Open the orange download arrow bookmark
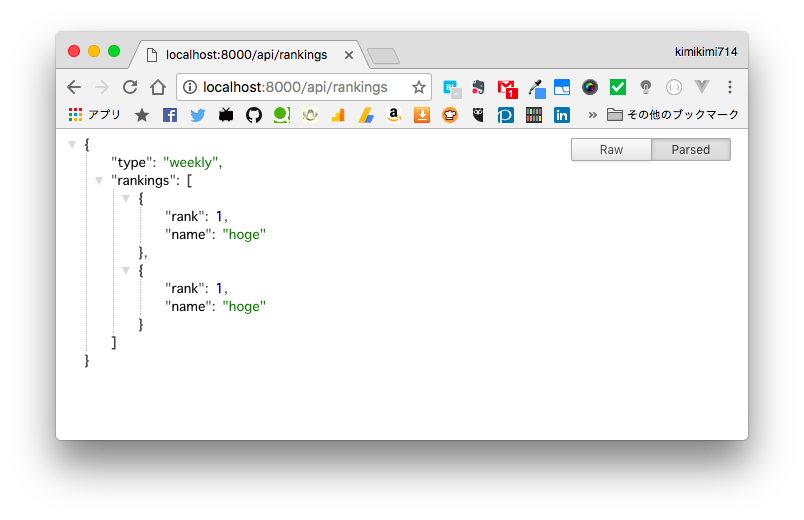This screenshot has height=520, width=804. [421, 115]
